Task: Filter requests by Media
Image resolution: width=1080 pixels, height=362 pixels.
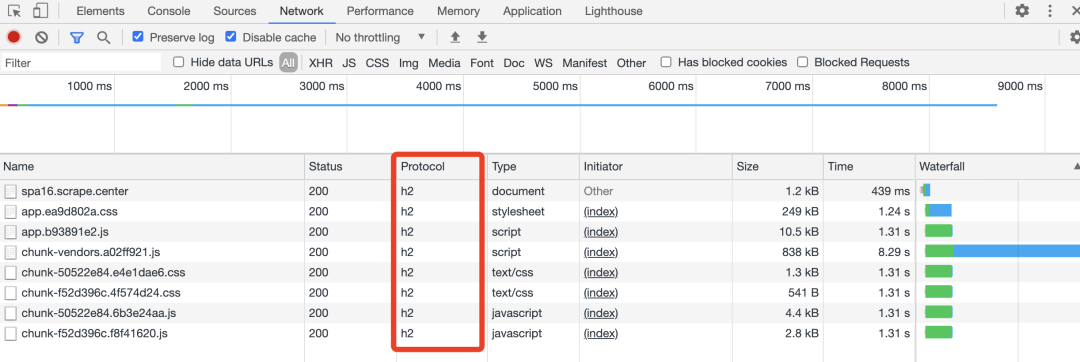Action: (x=444, y=63)
